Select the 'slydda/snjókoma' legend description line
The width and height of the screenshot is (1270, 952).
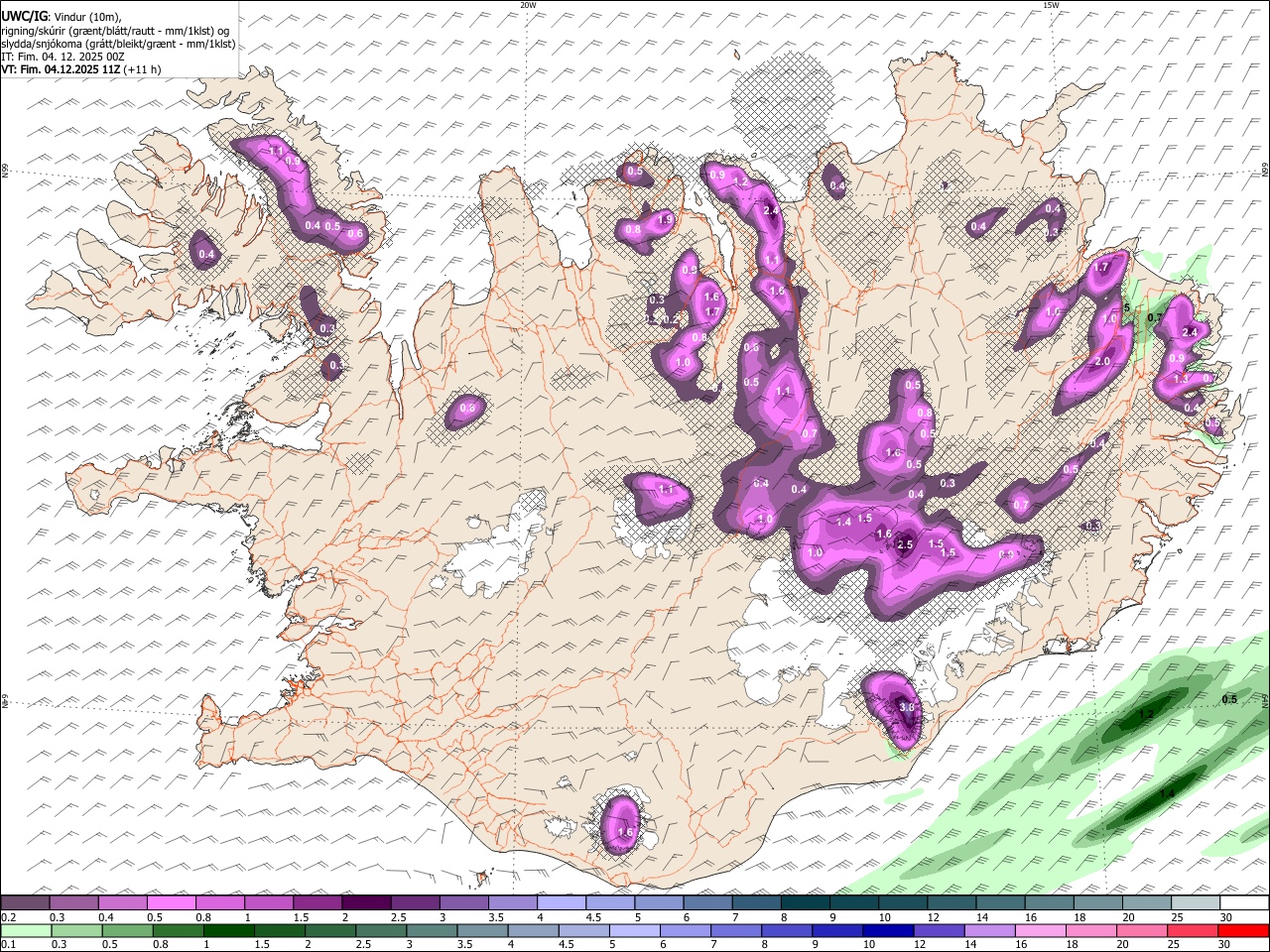coord(118,44)
